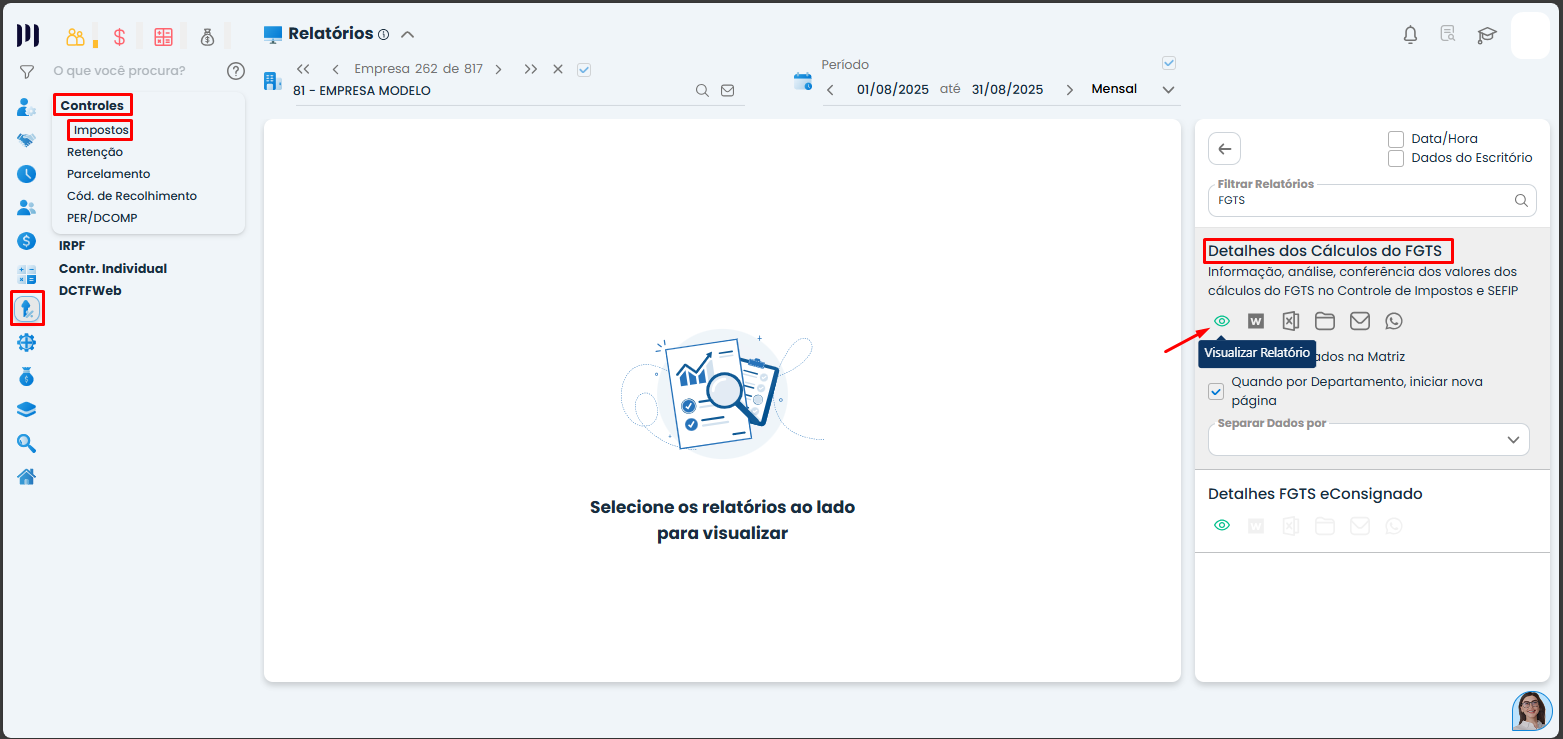Save the FGTS calculation report to folder
Screen dimensions: 1563x739
1325,321
